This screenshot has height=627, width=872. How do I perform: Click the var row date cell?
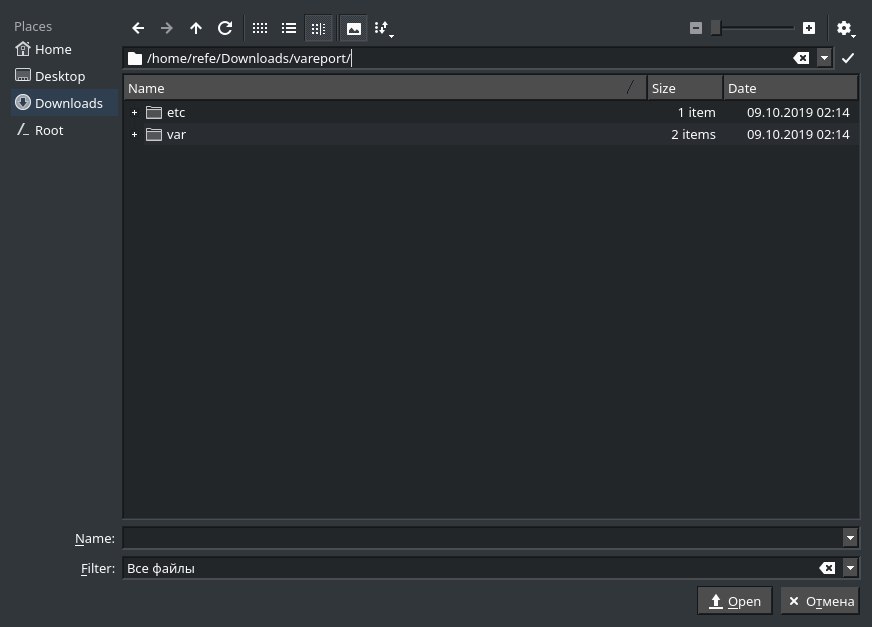click(x=798, y=135)
